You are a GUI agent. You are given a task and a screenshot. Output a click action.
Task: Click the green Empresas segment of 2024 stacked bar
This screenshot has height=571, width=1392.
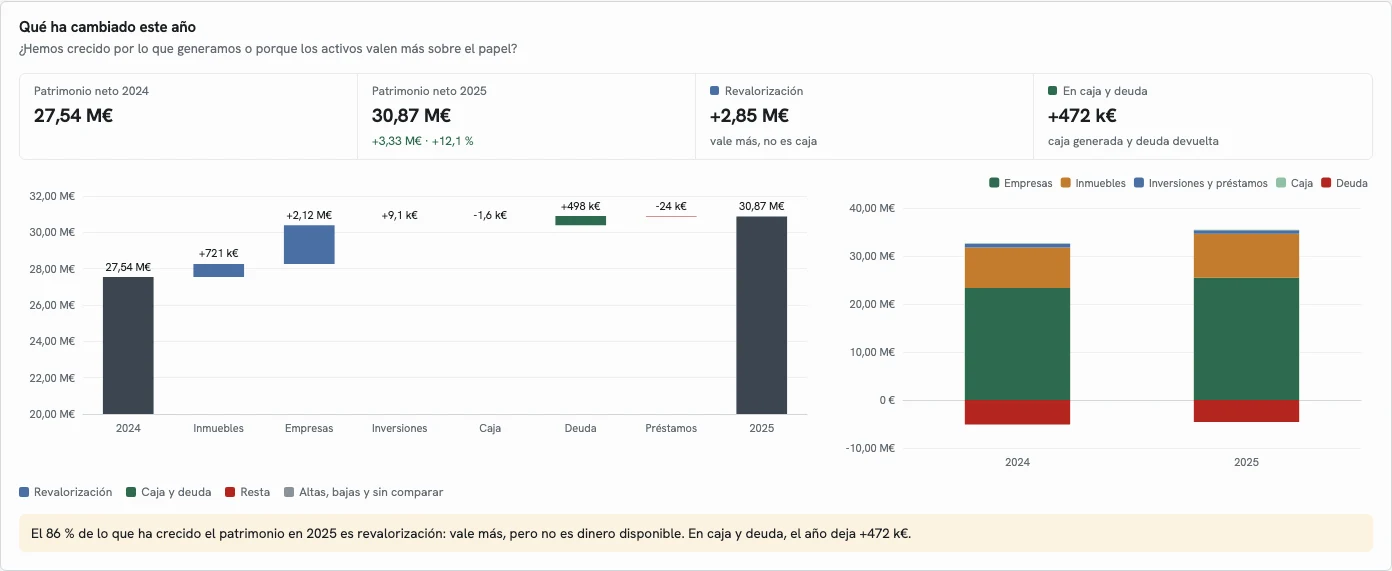1017,344
